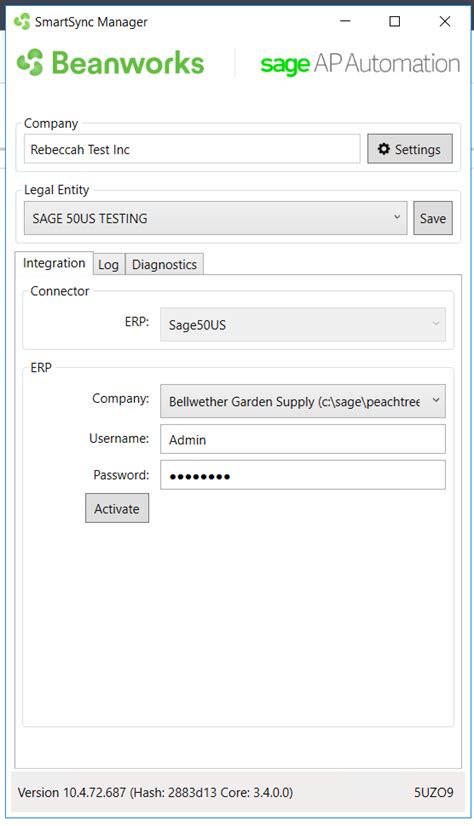The height and width of the screenshot is (826, 474).
Task: Maximize the SmartSync Manager window
Action: (394, 21)
